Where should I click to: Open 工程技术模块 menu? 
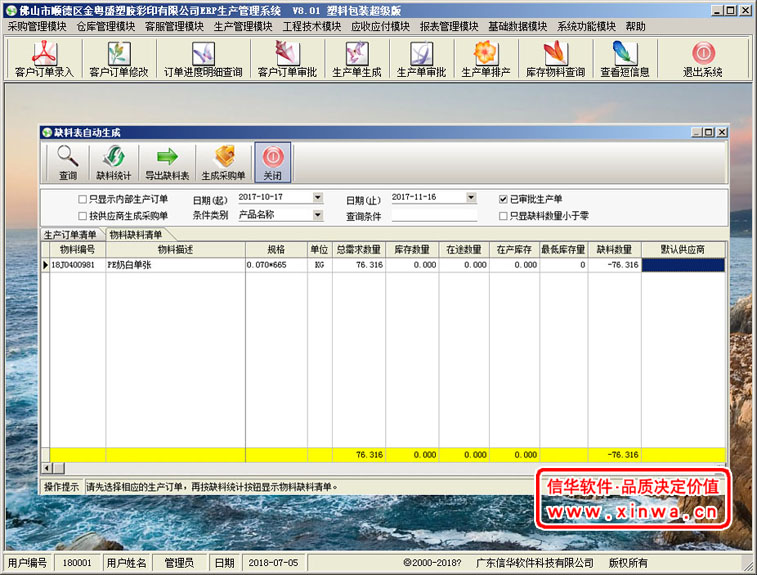tap(312, 27)
